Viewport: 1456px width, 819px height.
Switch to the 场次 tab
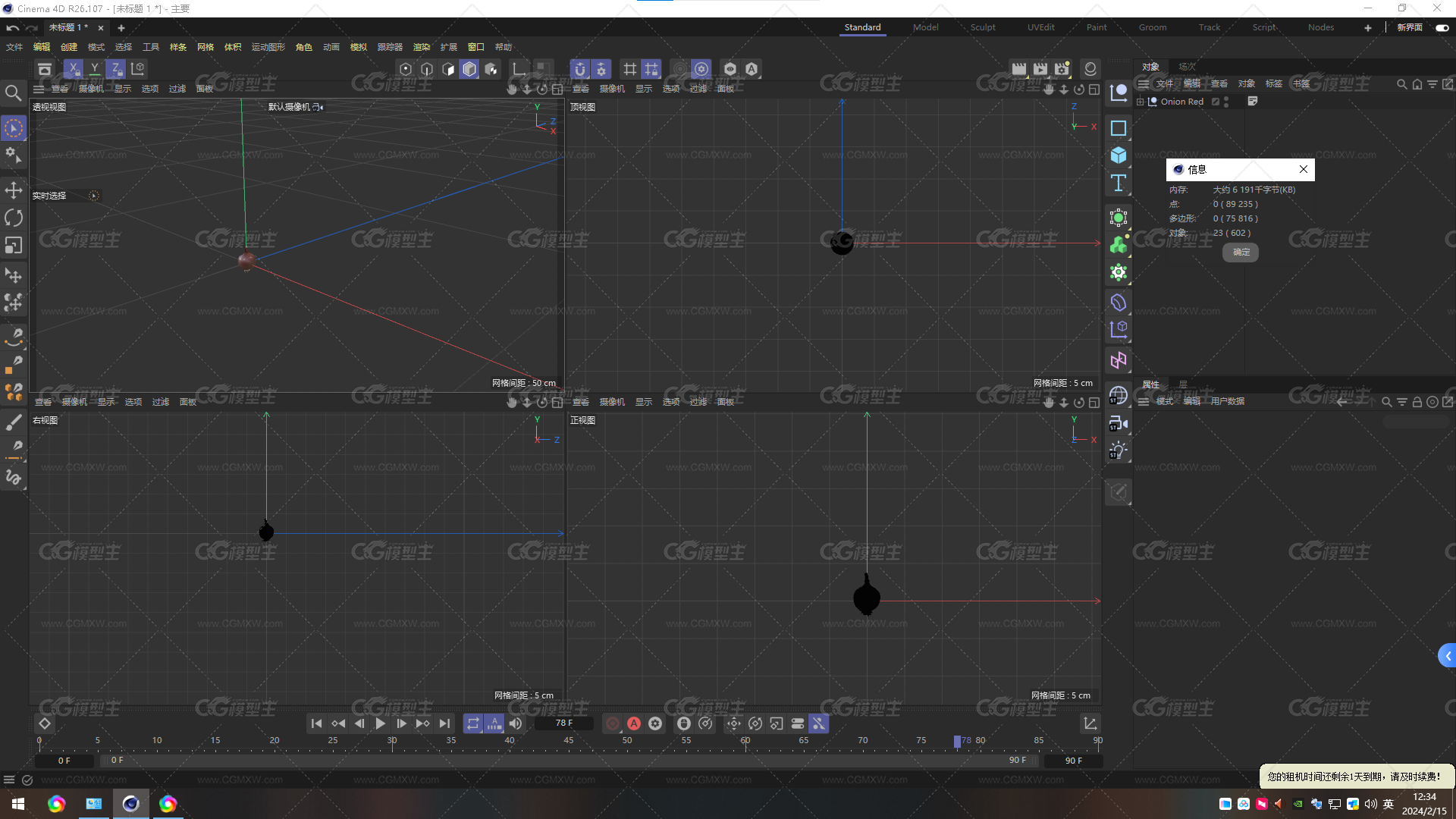tap(1187, 67)
